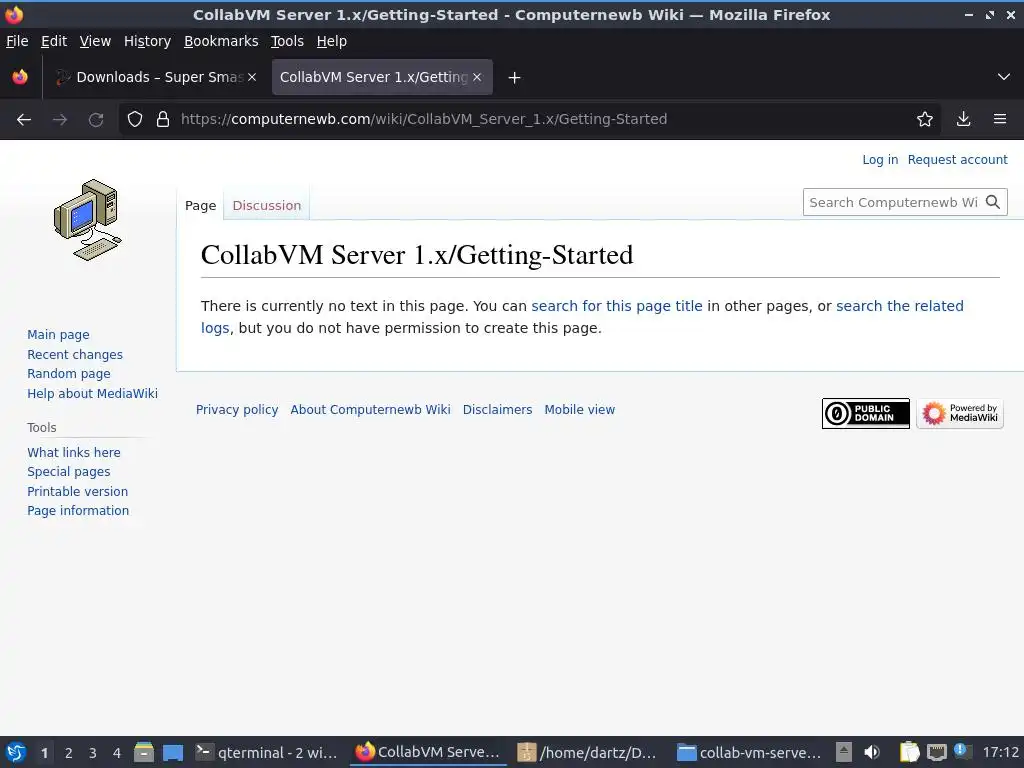Screen dimensions: 1024x768
Task: Open About Computernewb Wiki link
Action: point(370,409)
